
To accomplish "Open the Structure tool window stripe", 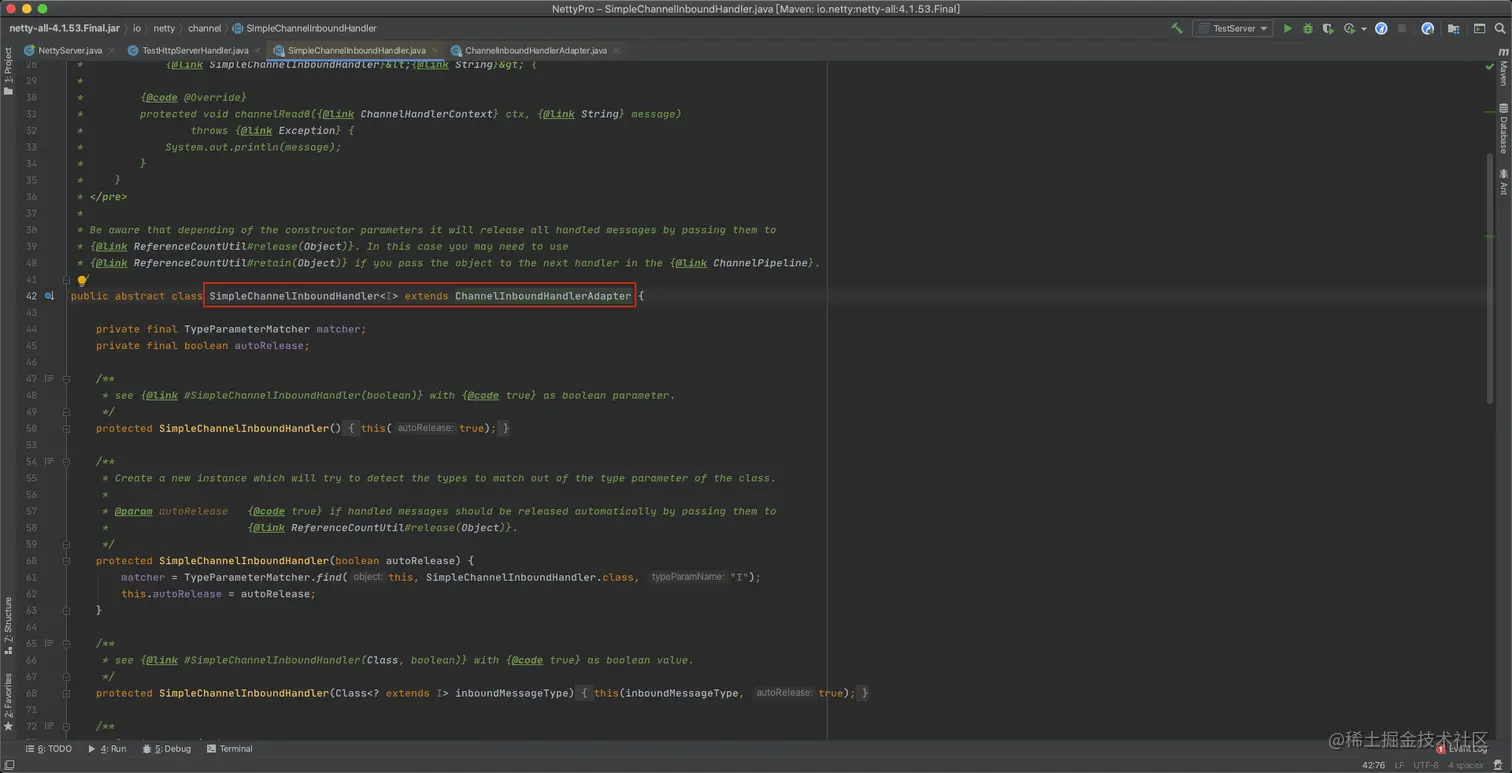I will 8,626.
